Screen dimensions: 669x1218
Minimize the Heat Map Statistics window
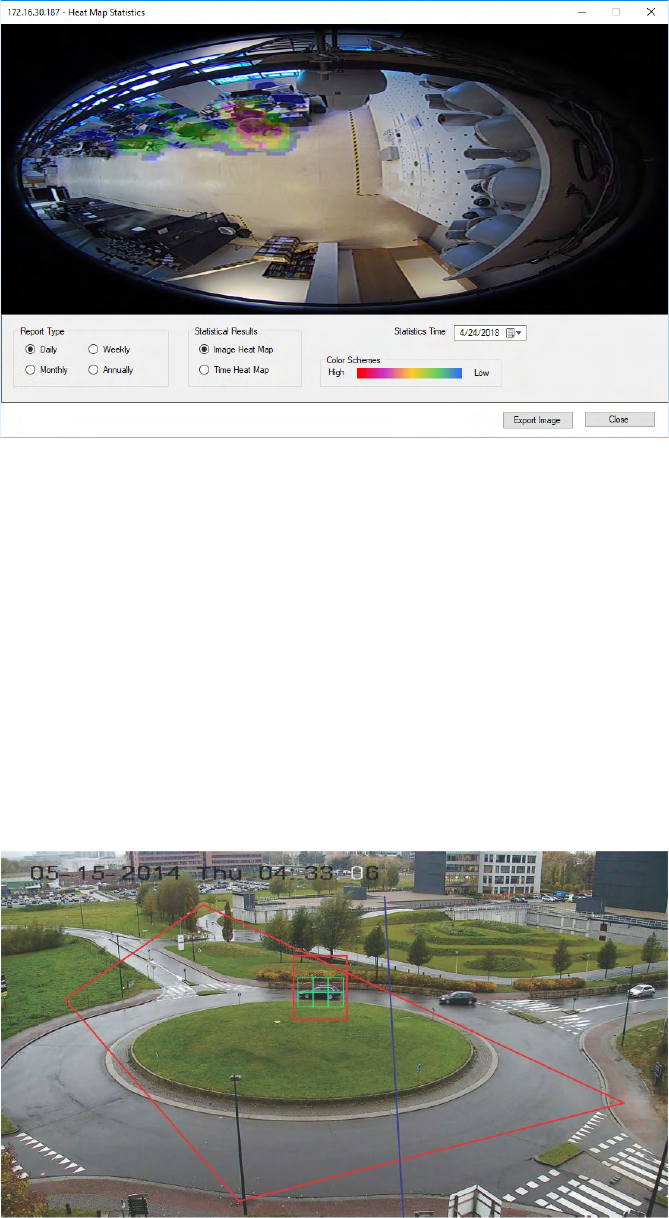click(x=582, y=12)
